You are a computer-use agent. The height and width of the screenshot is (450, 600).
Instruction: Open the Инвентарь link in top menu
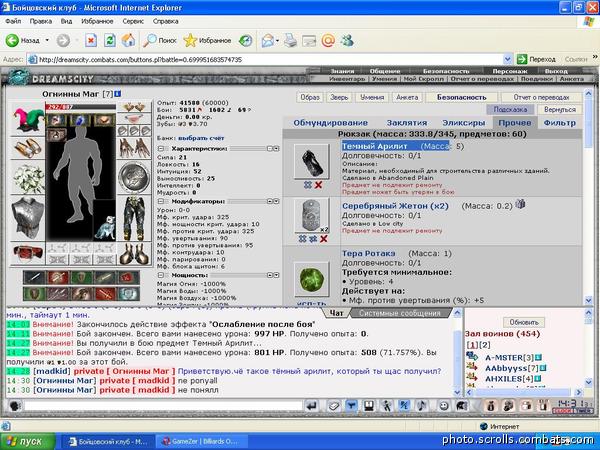(x=347, y=79)
